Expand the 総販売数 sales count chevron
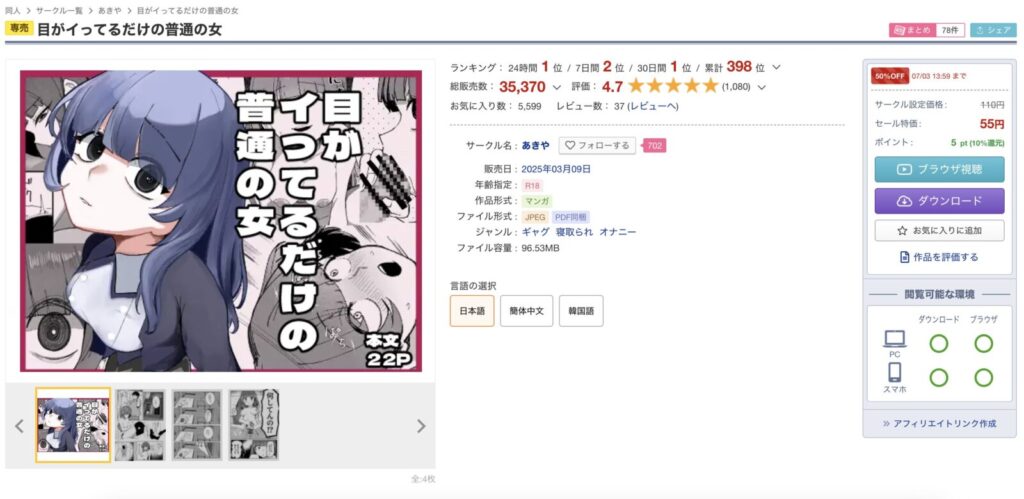Screen dimensions: 1024x499 click(556, 87)
